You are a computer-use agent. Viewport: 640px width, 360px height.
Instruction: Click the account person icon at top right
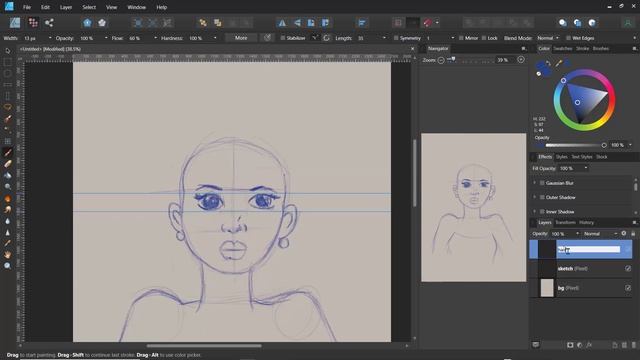point(627,23)
